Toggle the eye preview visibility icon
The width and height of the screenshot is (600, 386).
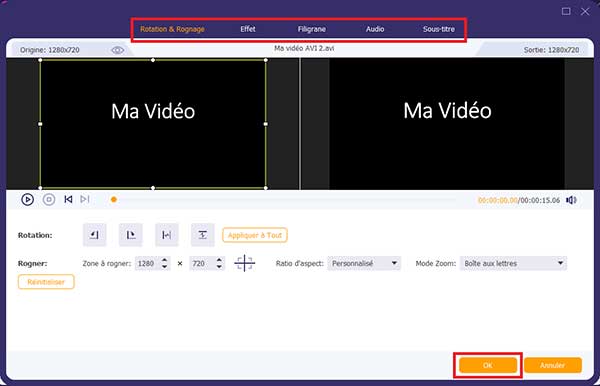(x=117, y=50)
